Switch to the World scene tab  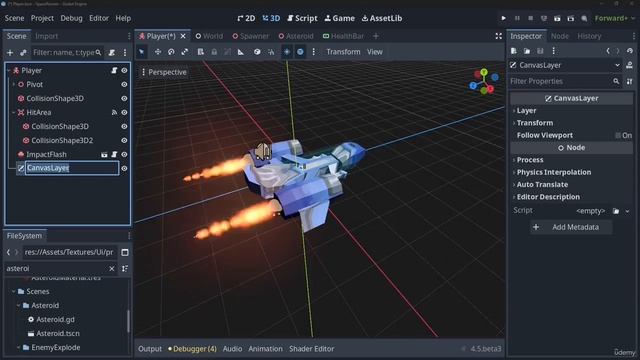point(209,36)
